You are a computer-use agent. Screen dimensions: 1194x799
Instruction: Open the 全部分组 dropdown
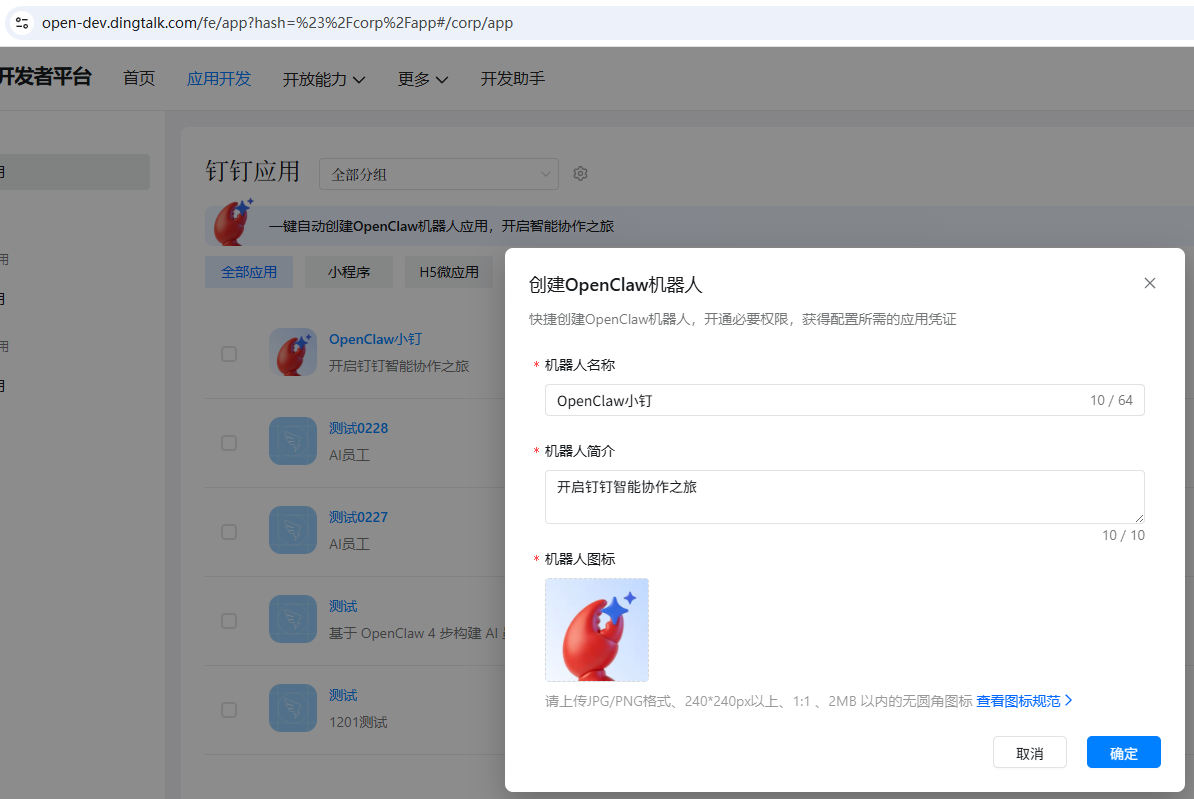(x=439, y=174)
